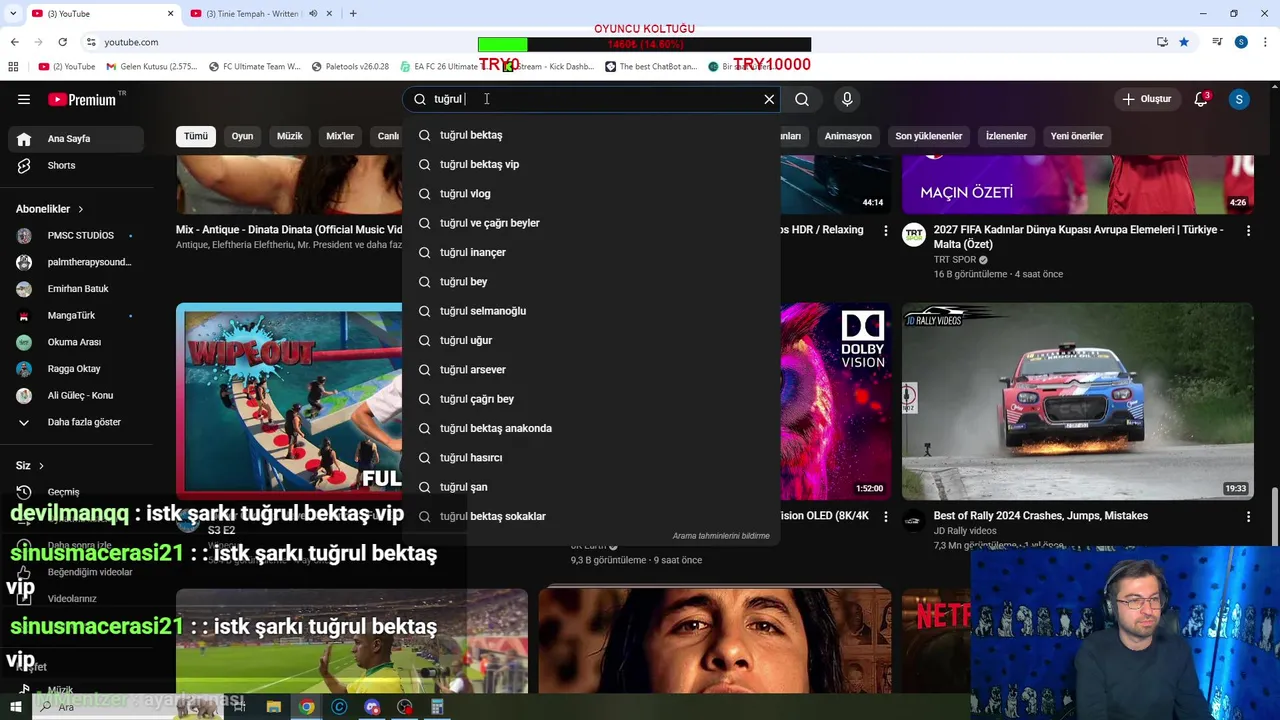Bookmark page with the star icon
The width and height of the screenshot is (1280, 720).
[1184, 42]
